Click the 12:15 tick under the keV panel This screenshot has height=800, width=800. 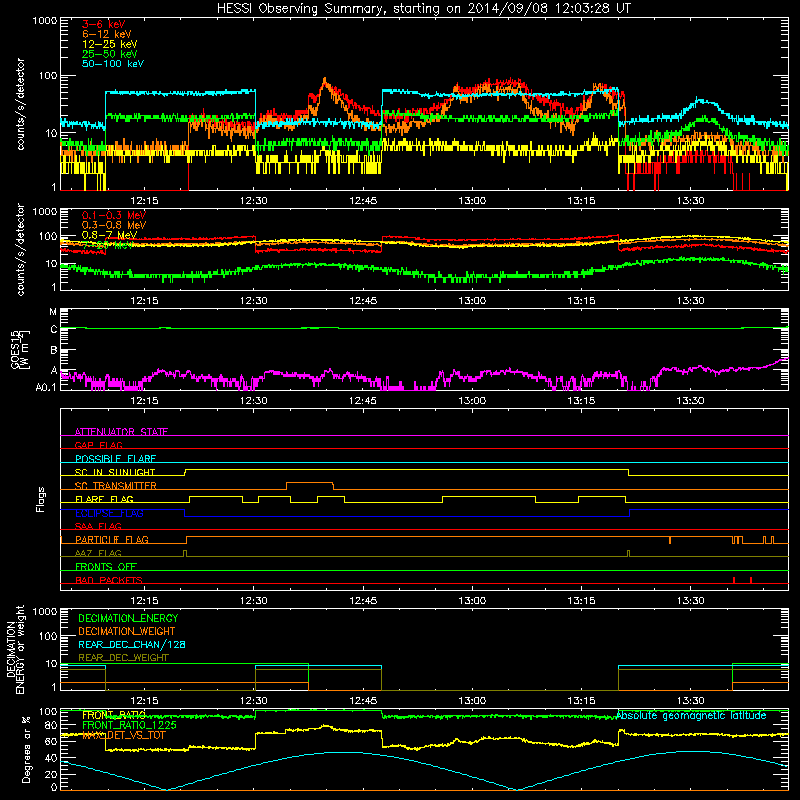point(144,201)
